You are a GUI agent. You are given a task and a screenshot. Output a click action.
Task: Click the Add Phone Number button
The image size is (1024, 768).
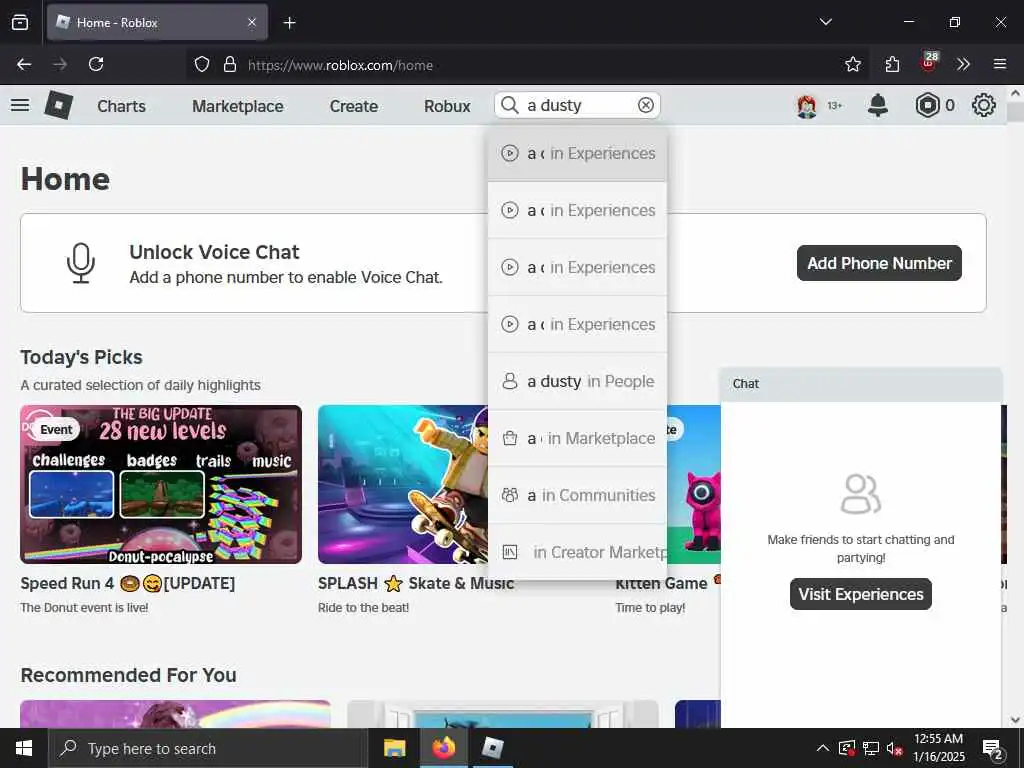click(x=879, y=263)
